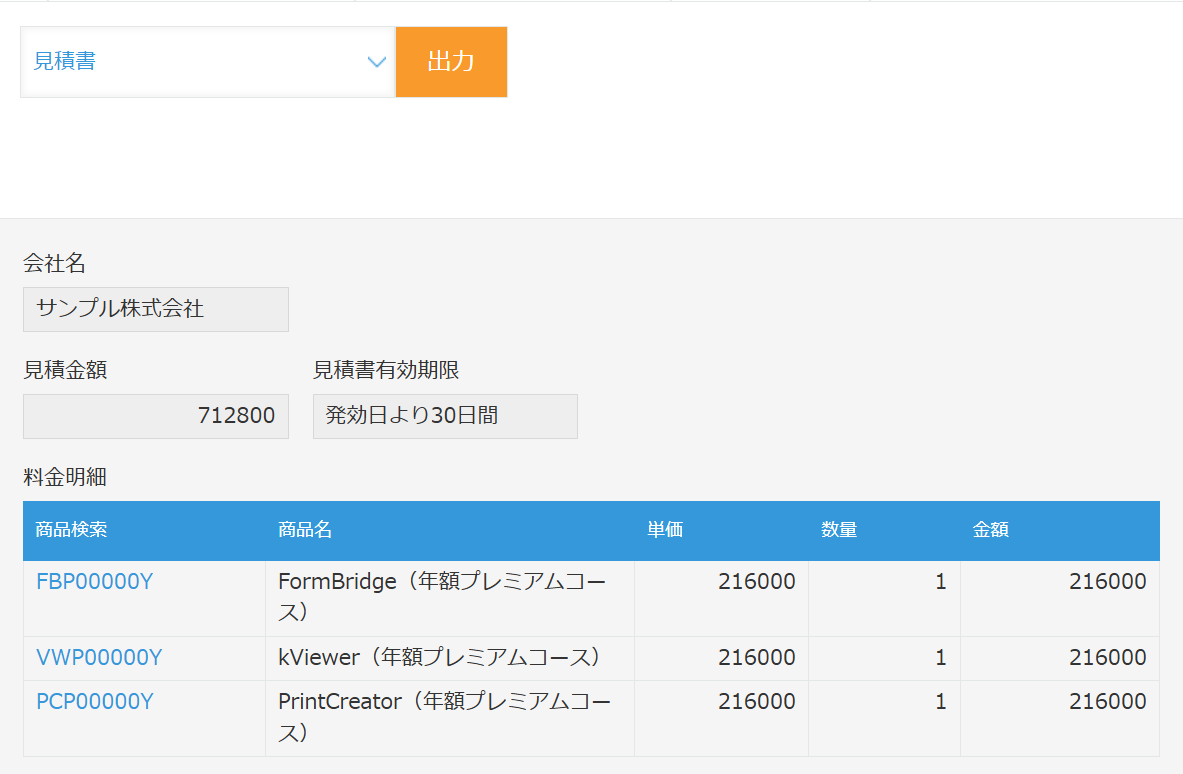This screenshot has height=774, width=1183.
Task: Open the VWP00000Y product code link
Action: click(x=99, y=657)
